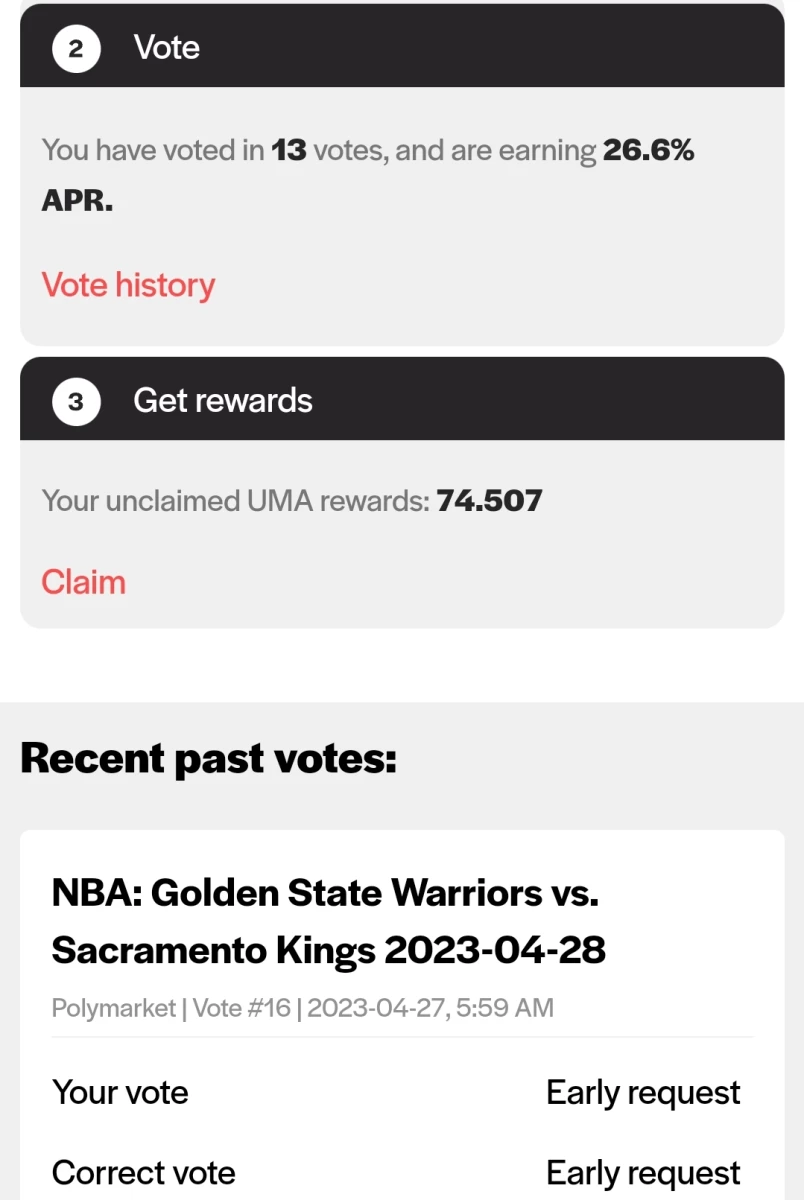The image size is (804, 1200).
Task: Claim the unclaimed UMA rewards
Action: (83, 582)
